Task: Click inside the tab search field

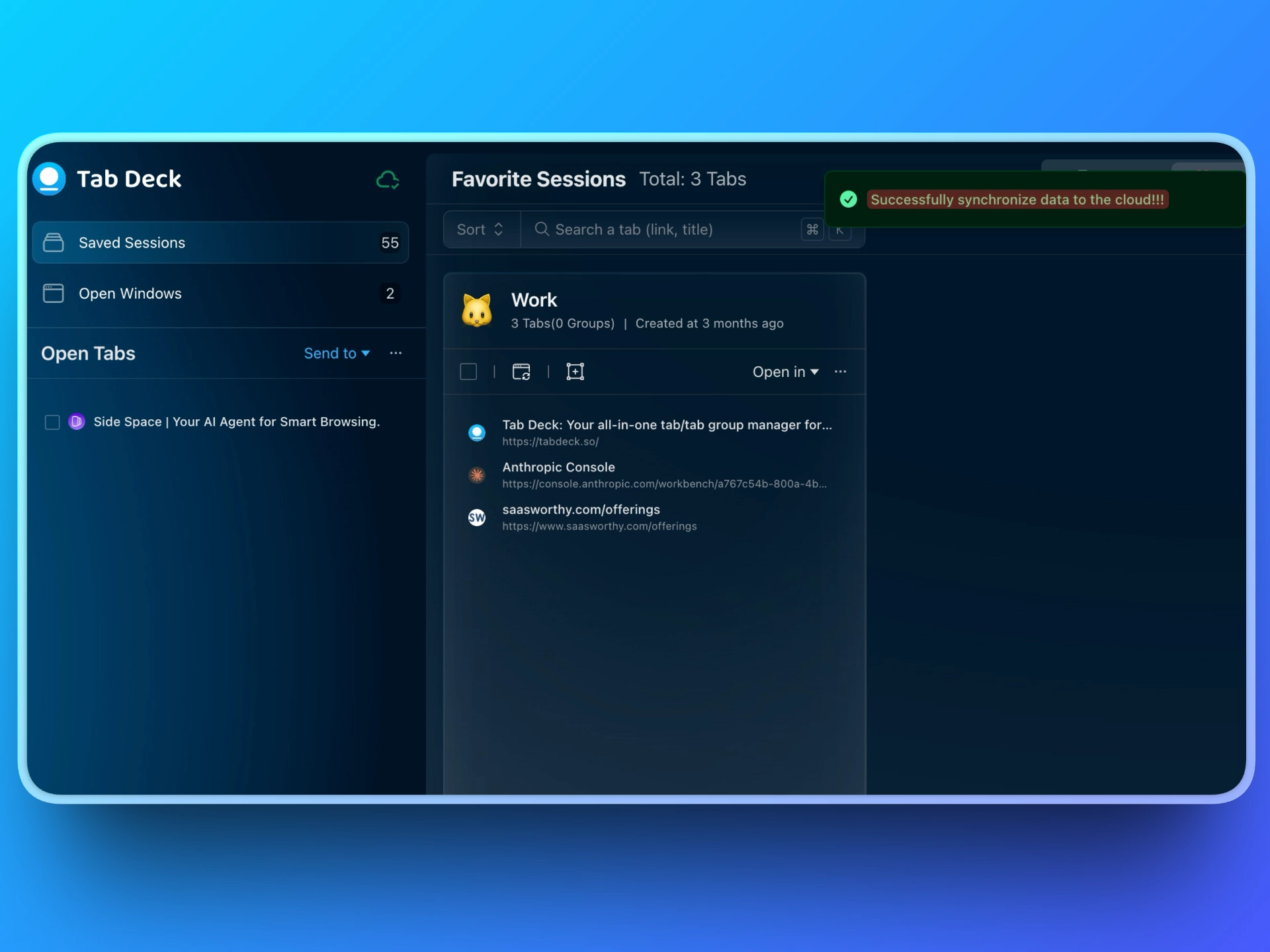Action: tap(661, 229)
